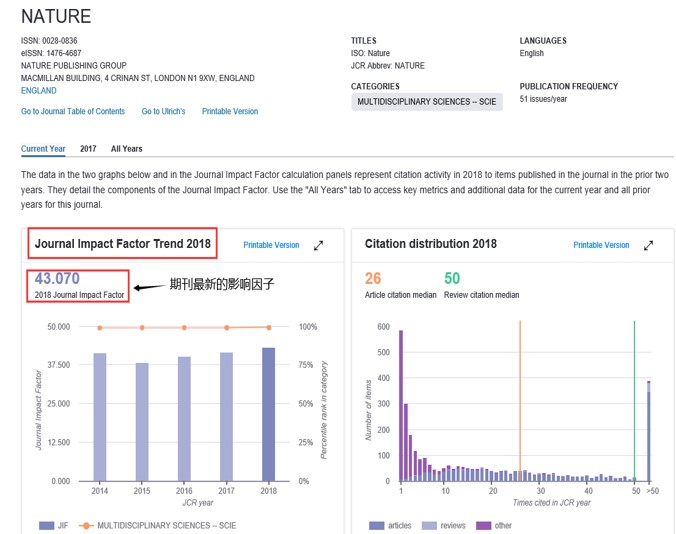Select the eISSN: 1476-4687 text

[51, 53]
